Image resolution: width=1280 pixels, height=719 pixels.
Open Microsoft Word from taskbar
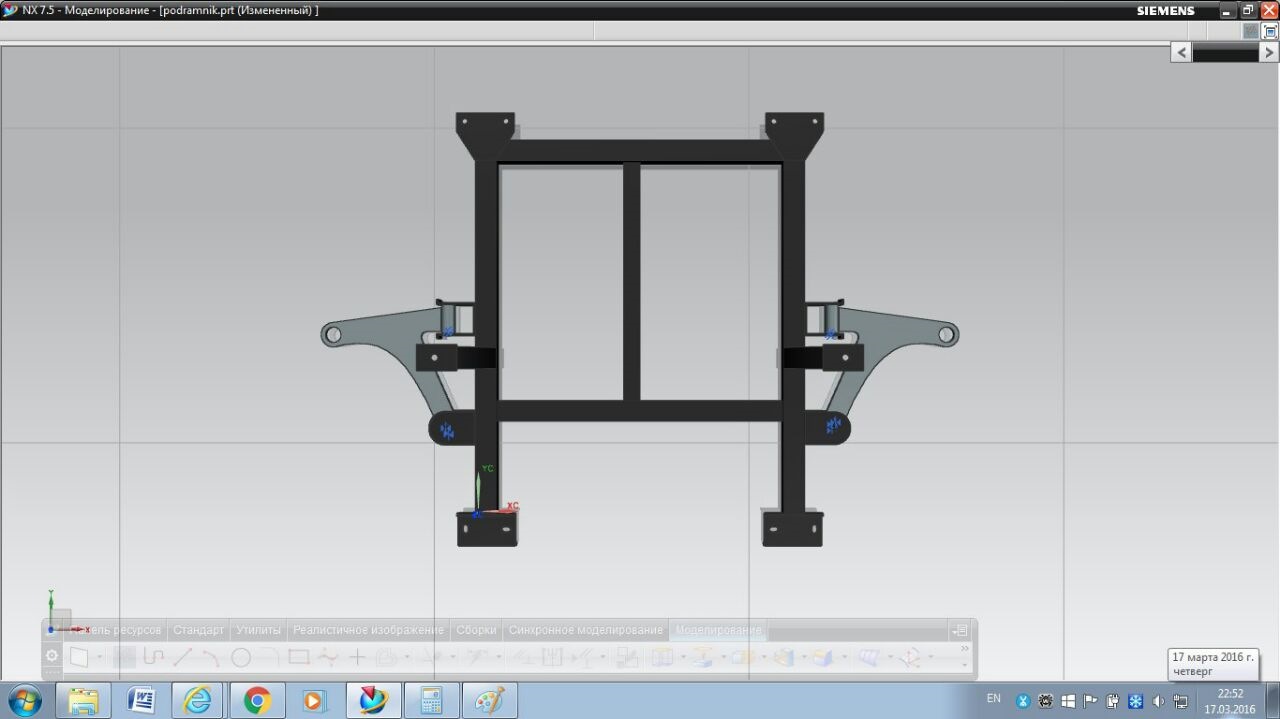point(141,701)
